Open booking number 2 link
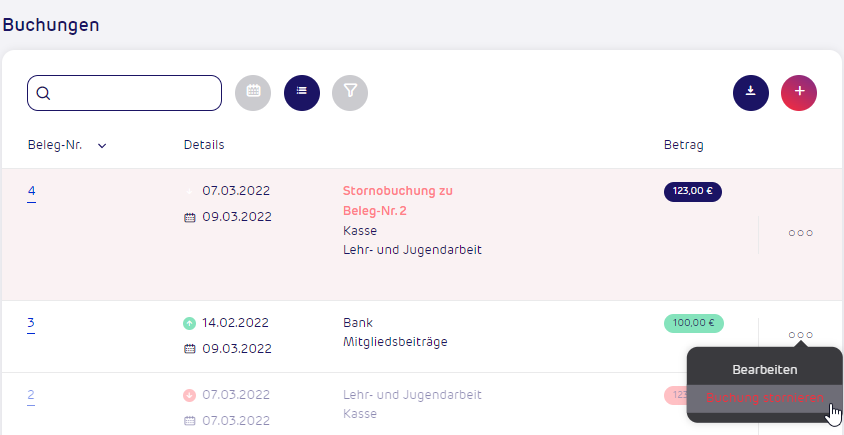The height and width of the screenshot is (435, 844). pyautogui.click(x=31, y=396)
